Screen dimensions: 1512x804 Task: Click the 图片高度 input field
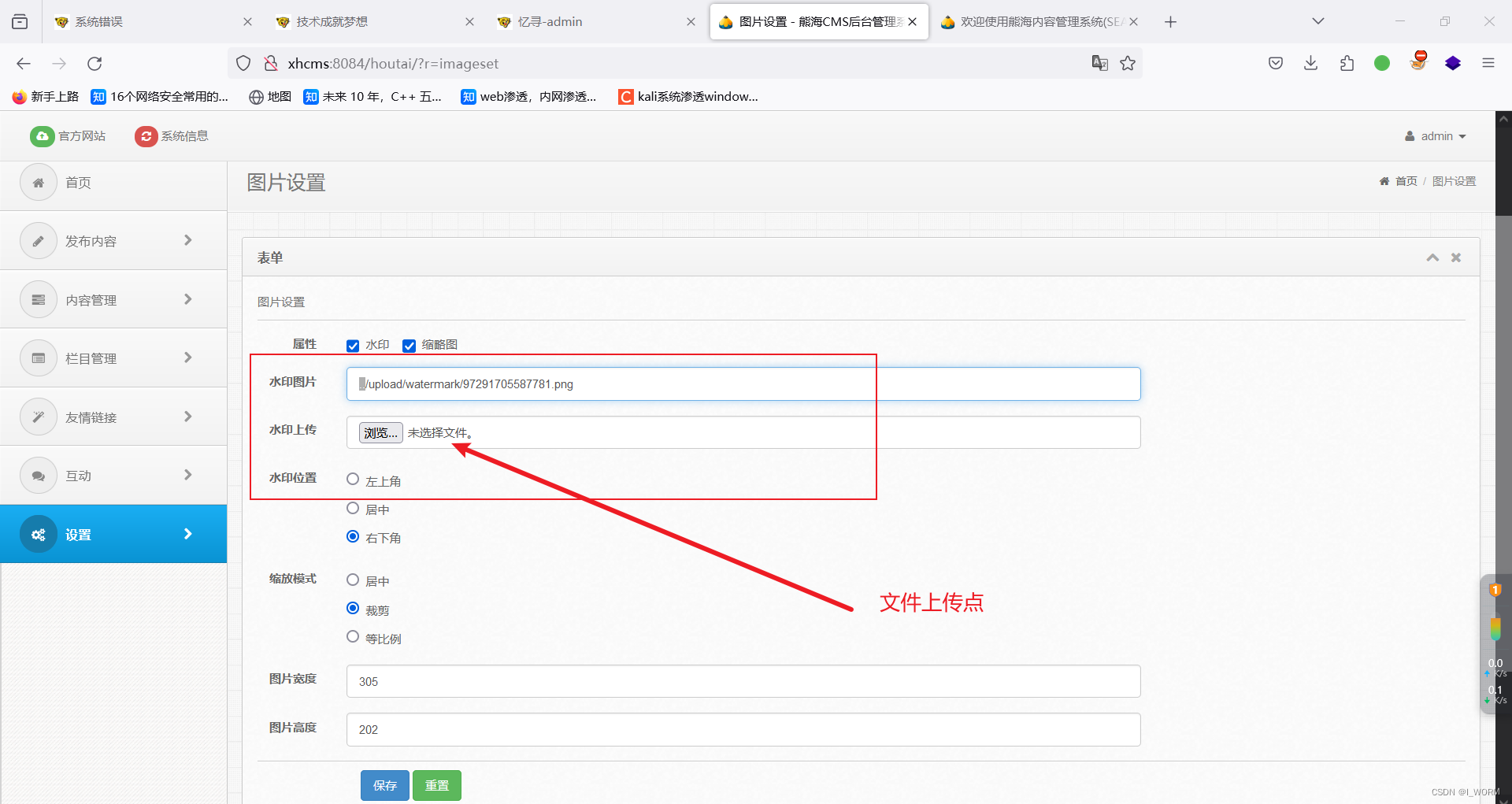click(x=743, y=729)
